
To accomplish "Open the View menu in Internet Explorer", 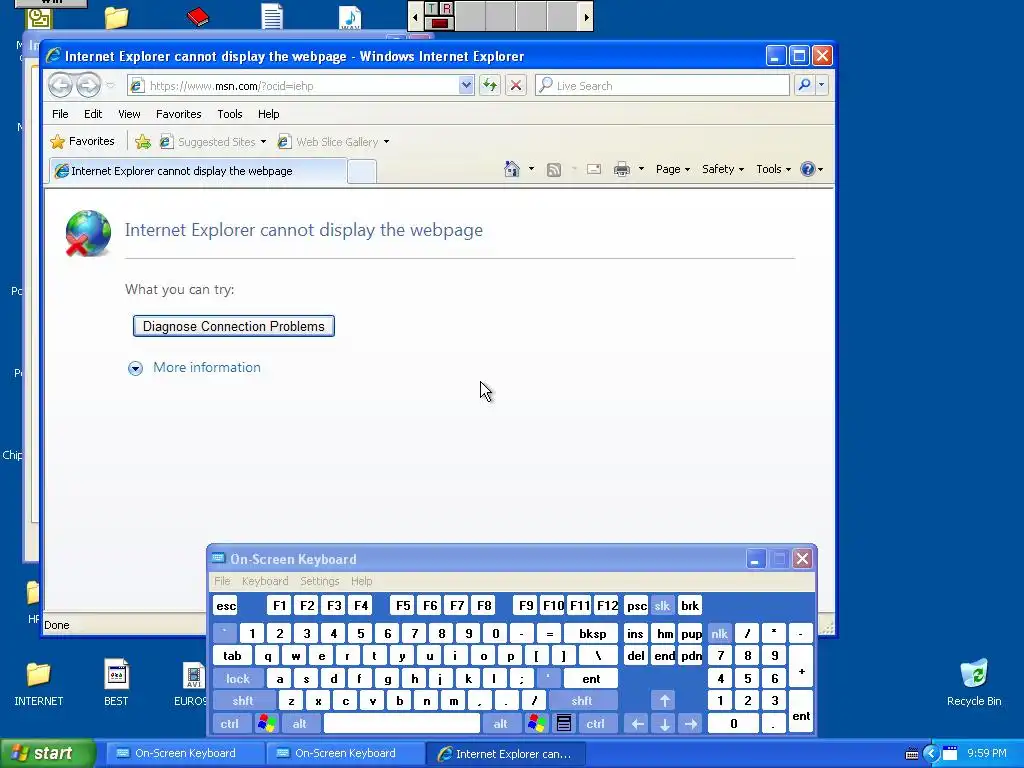I will [x=129, y=114].
